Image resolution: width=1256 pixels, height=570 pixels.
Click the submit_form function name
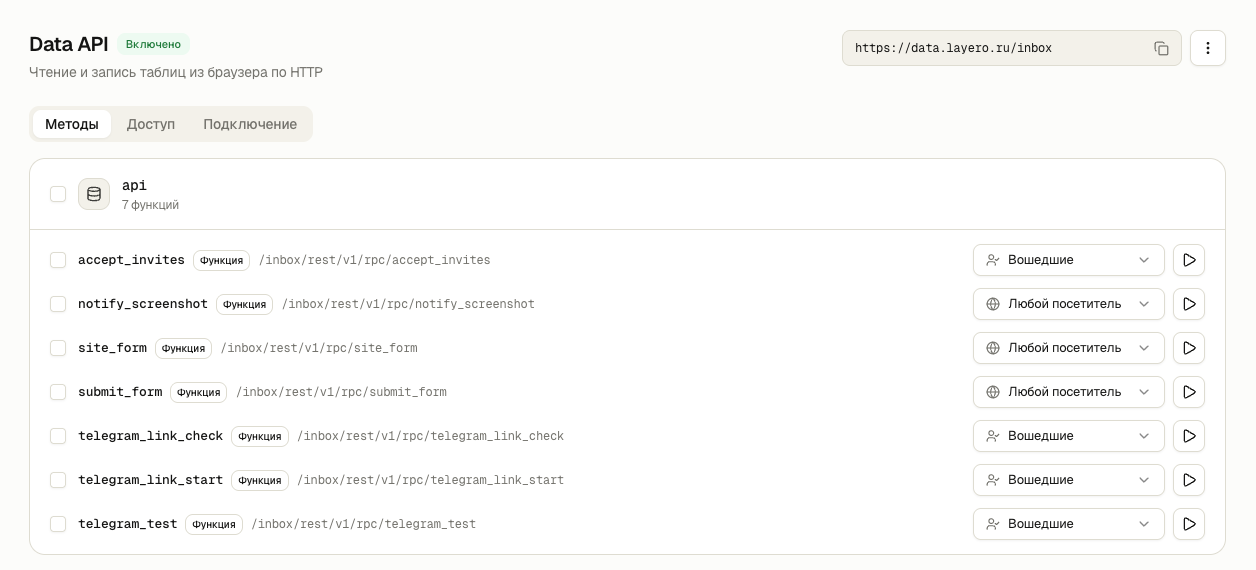[120, 392]
